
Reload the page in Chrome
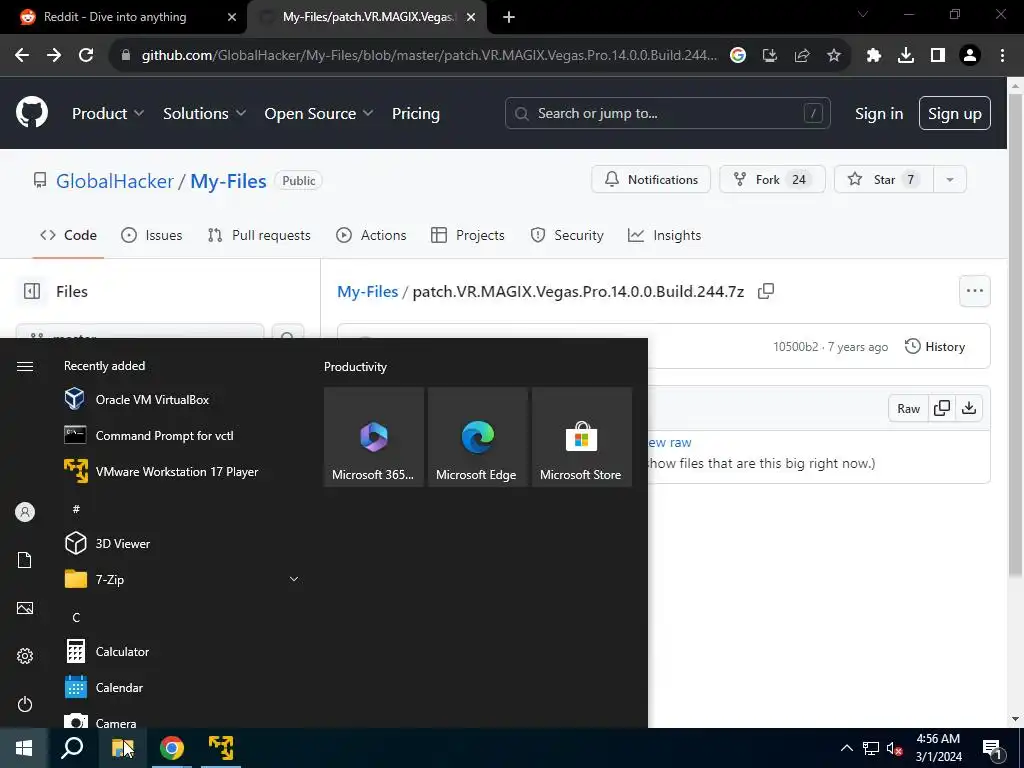[x=86, y=56]
